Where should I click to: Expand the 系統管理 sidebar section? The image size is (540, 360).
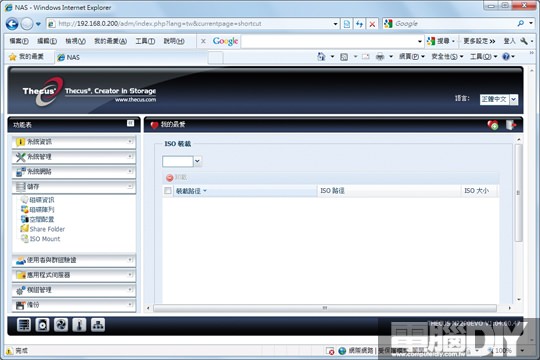pos(74,157)
